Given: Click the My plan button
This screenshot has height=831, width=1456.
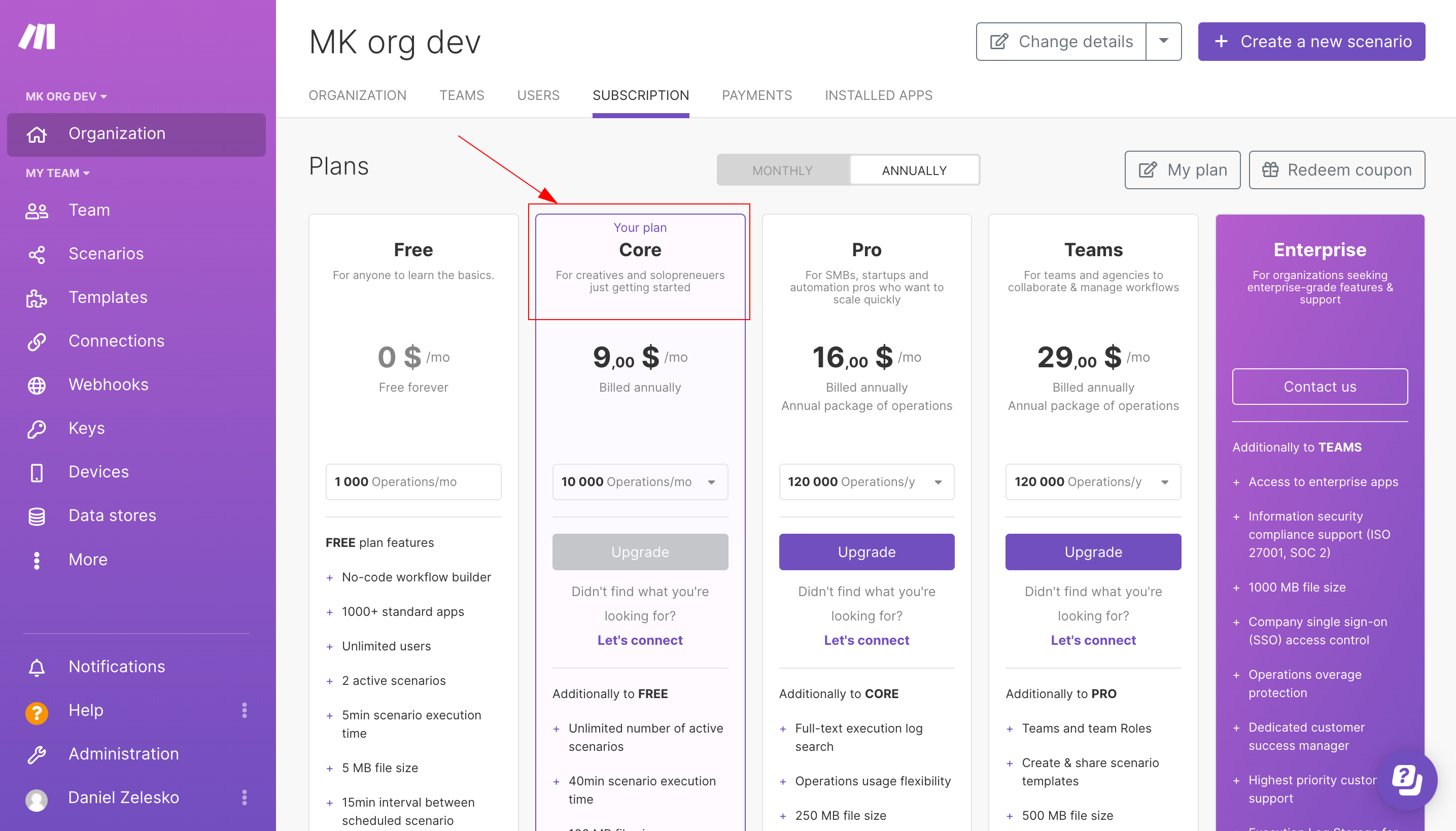Looking at the screenshot, I should 1182,170.
